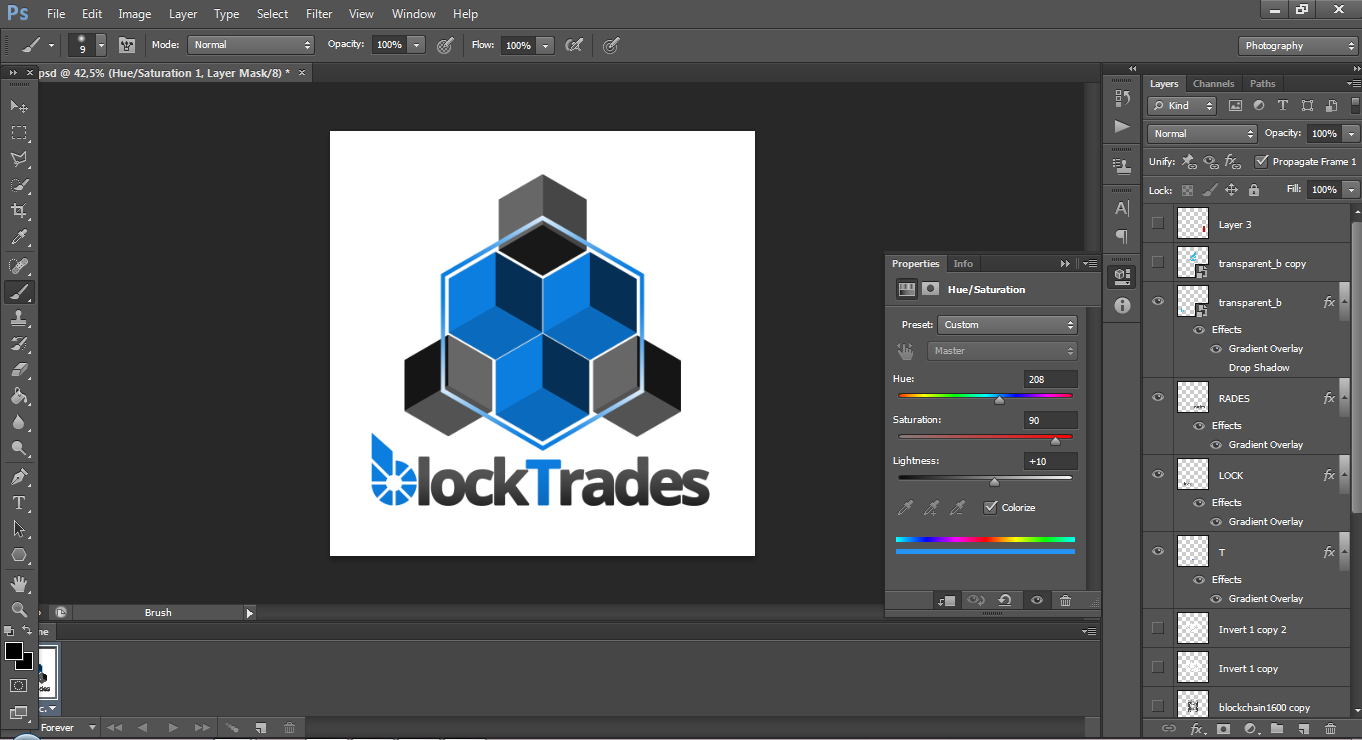Hide the transparent_b layer
This screenshot has height=740, width=1362.
(1158, 301)
